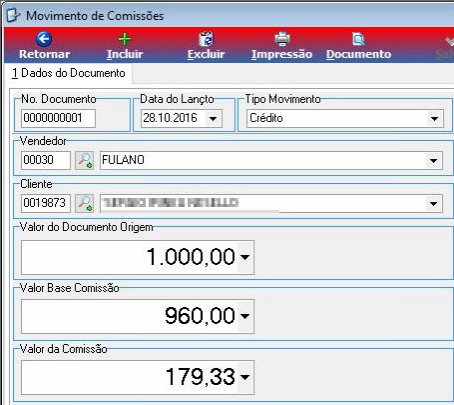The width and height of the screenshot is (454, 405).
Task: Click the green plus Incluir icon
Action: click(125, 39)
